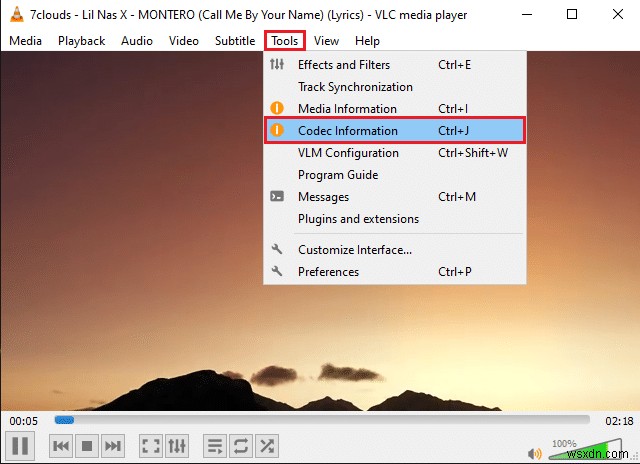Close the open Tools menu
Screen dimensions: 640x464
pyautogui.click(x=285, y=41)
